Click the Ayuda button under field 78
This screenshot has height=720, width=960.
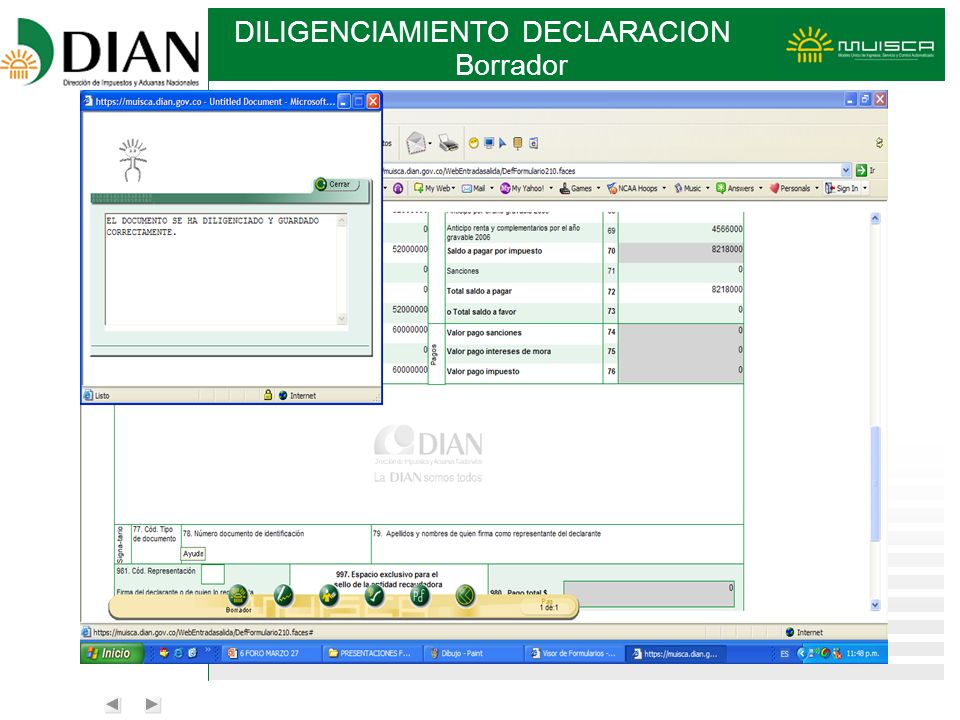click(193, 553)
